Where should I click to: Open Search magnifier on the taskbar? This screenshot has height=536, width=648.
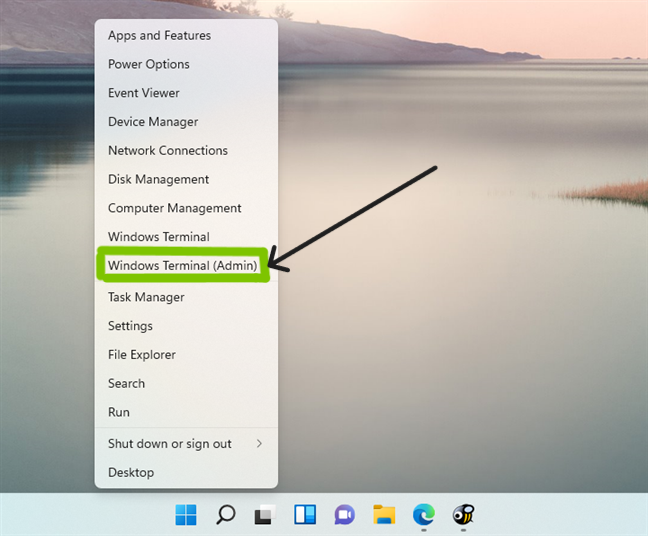pos(226,515)
